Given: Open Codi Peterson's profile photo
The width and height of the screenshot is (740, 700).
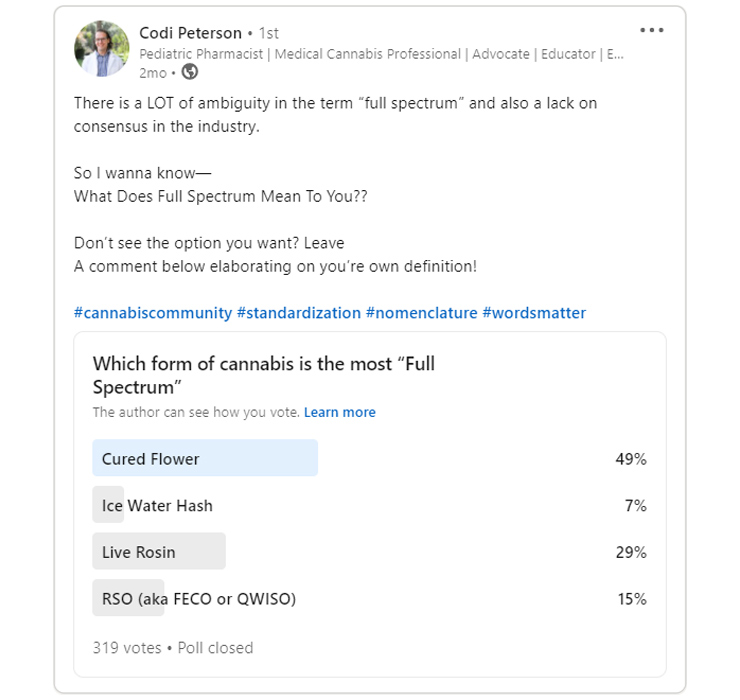Looking at the screenshot, I should point(102,49).
